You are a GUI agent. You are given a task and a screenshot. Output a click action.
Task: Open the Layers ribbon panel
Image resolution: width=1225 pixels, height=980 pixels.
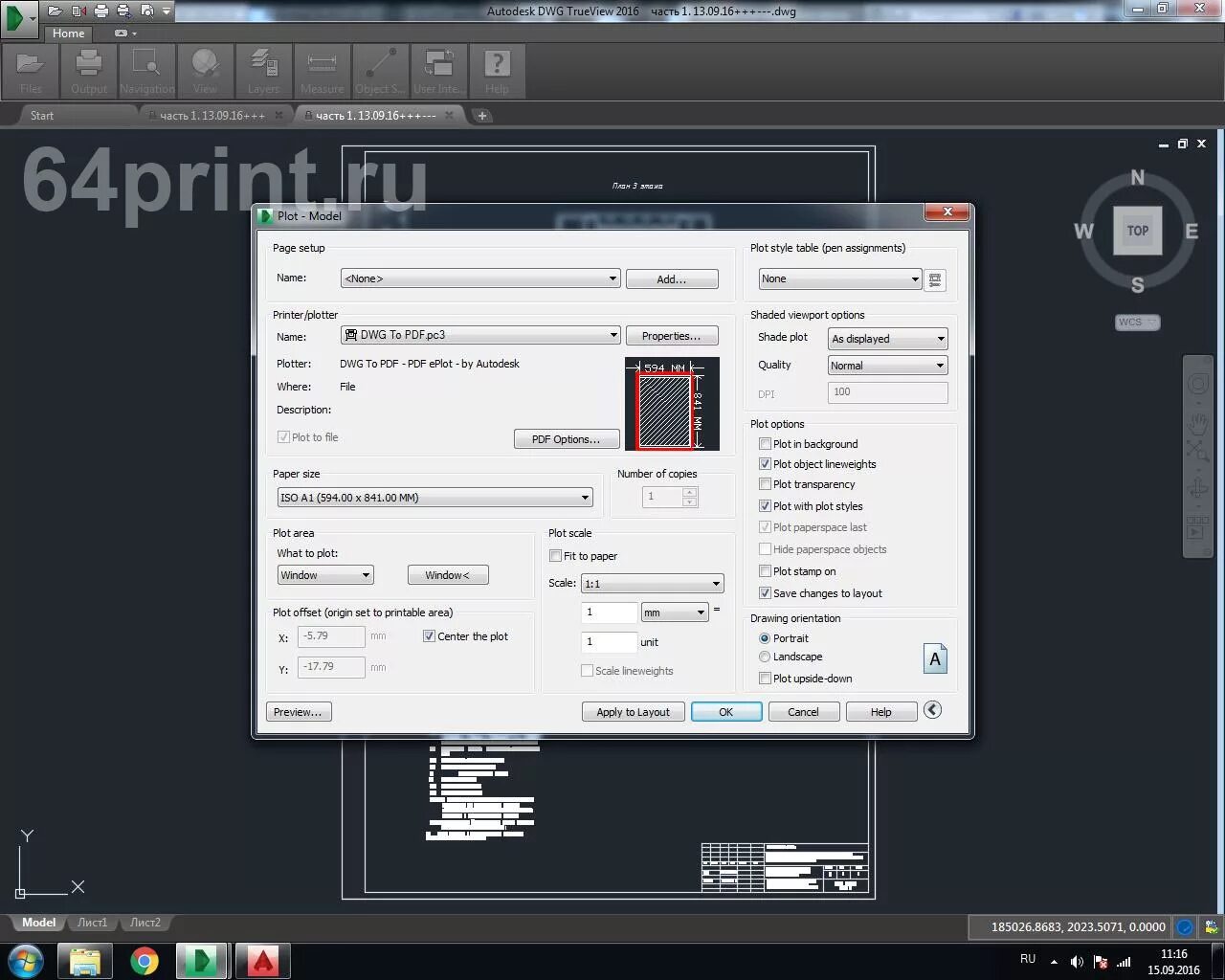[263, 71]
